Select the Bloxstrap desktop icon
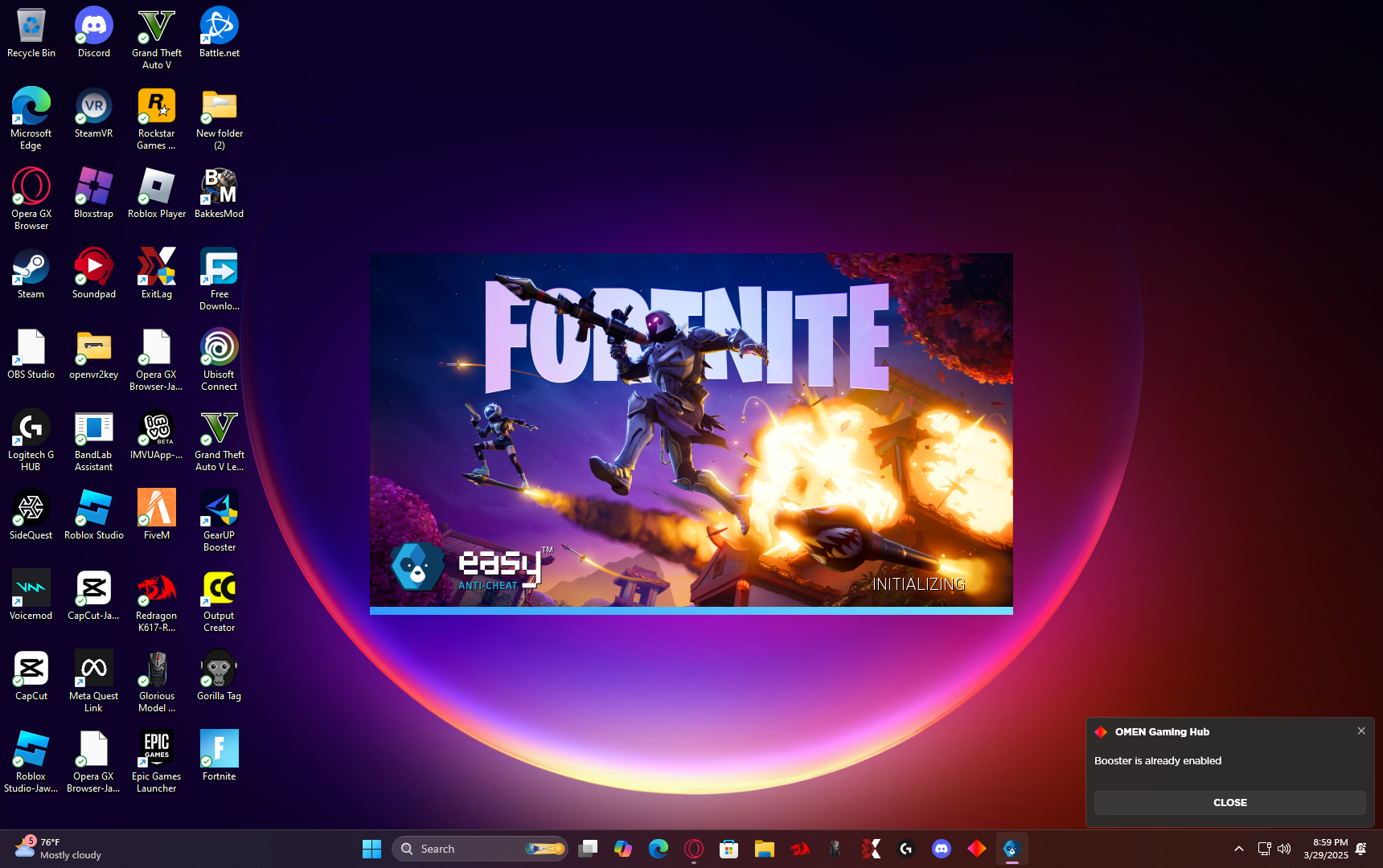This screenshot has height=868, width=1383. (x=94, y=194)
